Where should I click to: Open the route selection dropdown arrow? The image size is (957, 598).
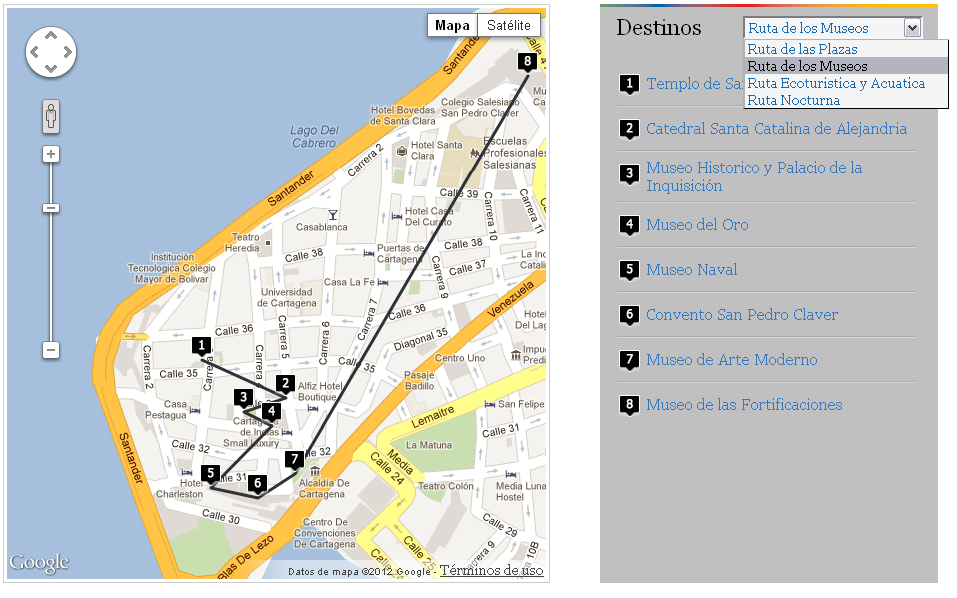[x=912, y=28]
